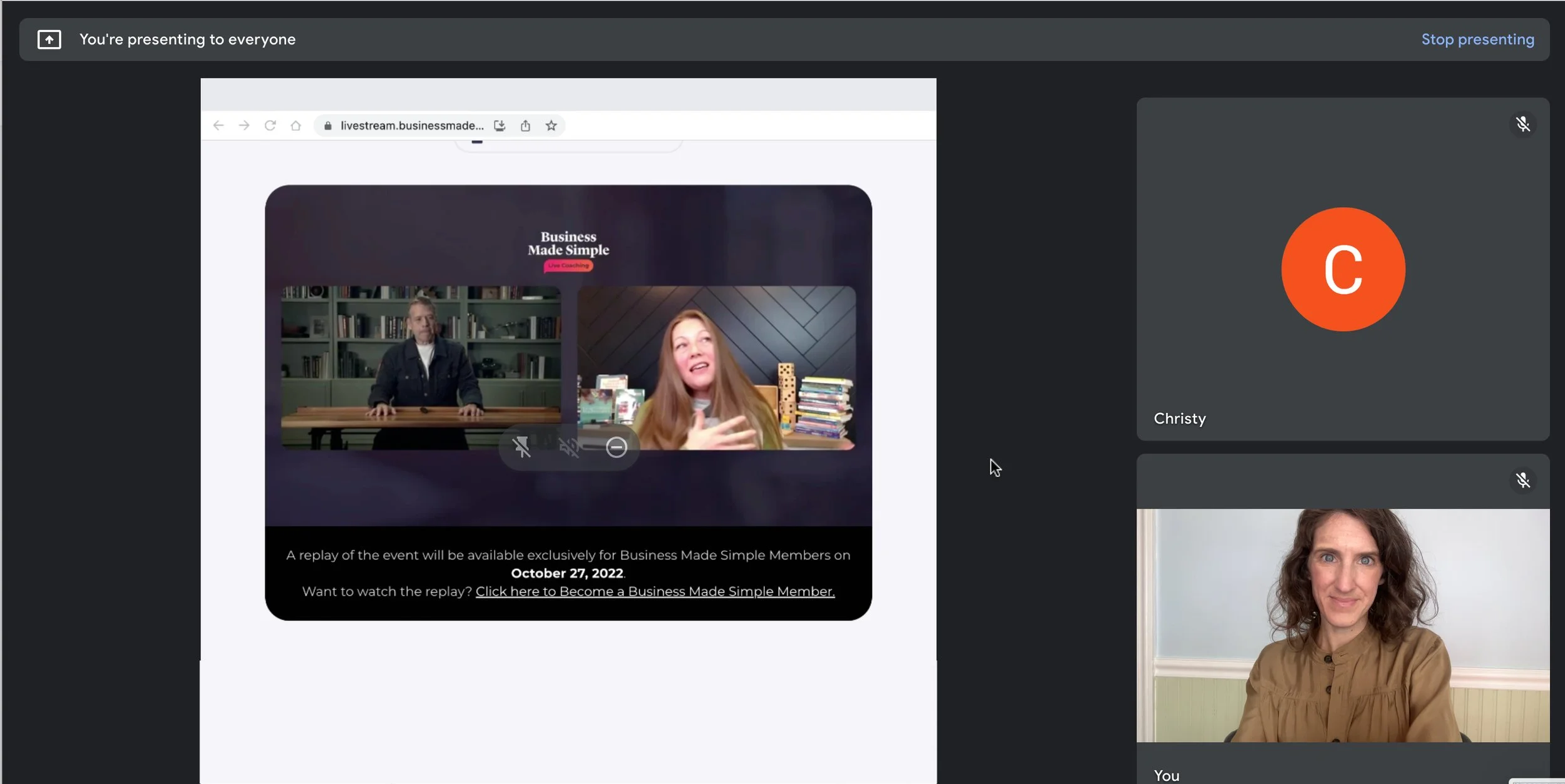Screen dimensions: 1565x784
Task: Click Christy's muted microphone indicator
Action: (1522, 124)
